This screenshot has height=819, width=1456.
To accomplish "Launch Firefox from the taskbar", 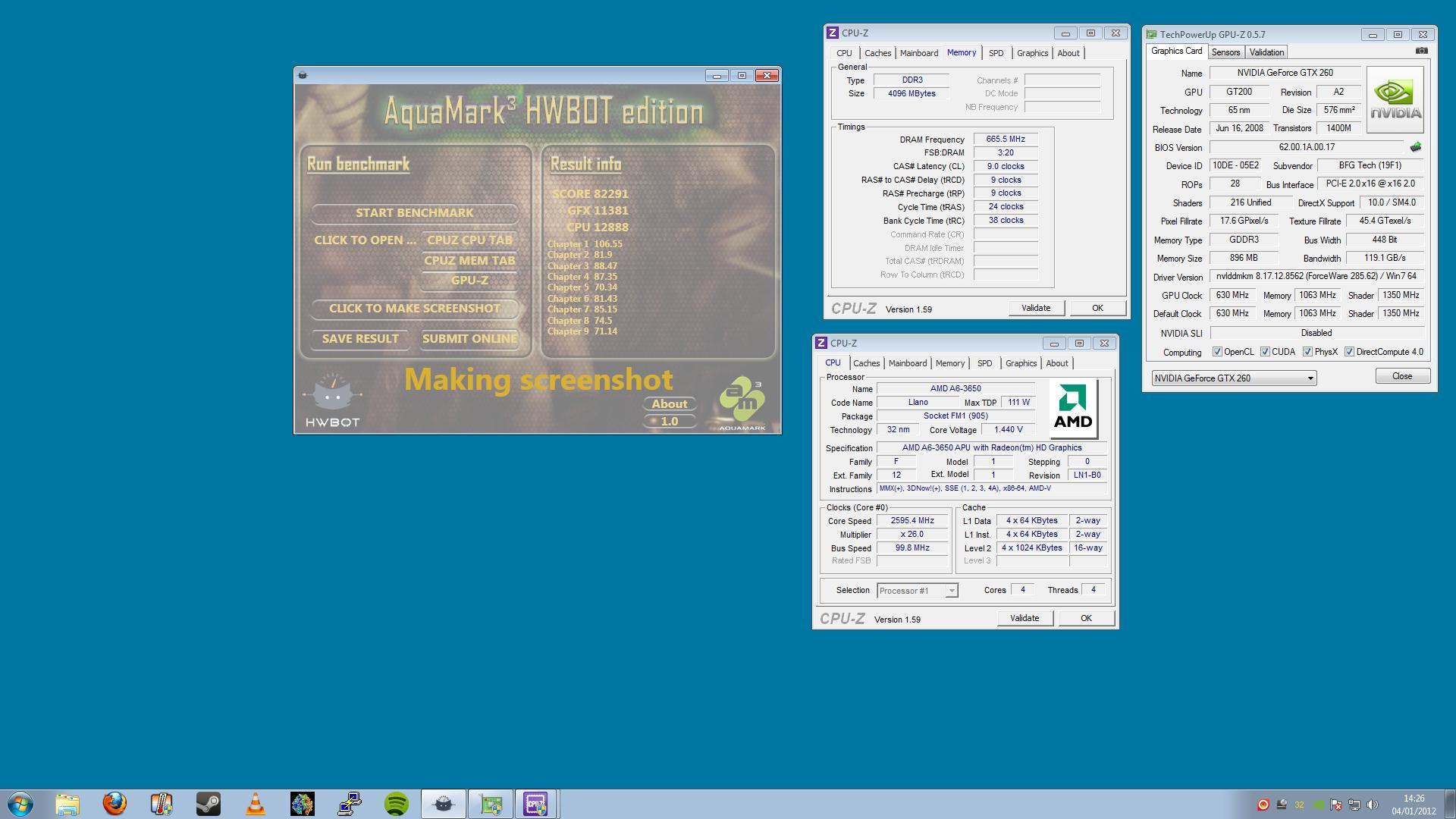I will [115, 804].
